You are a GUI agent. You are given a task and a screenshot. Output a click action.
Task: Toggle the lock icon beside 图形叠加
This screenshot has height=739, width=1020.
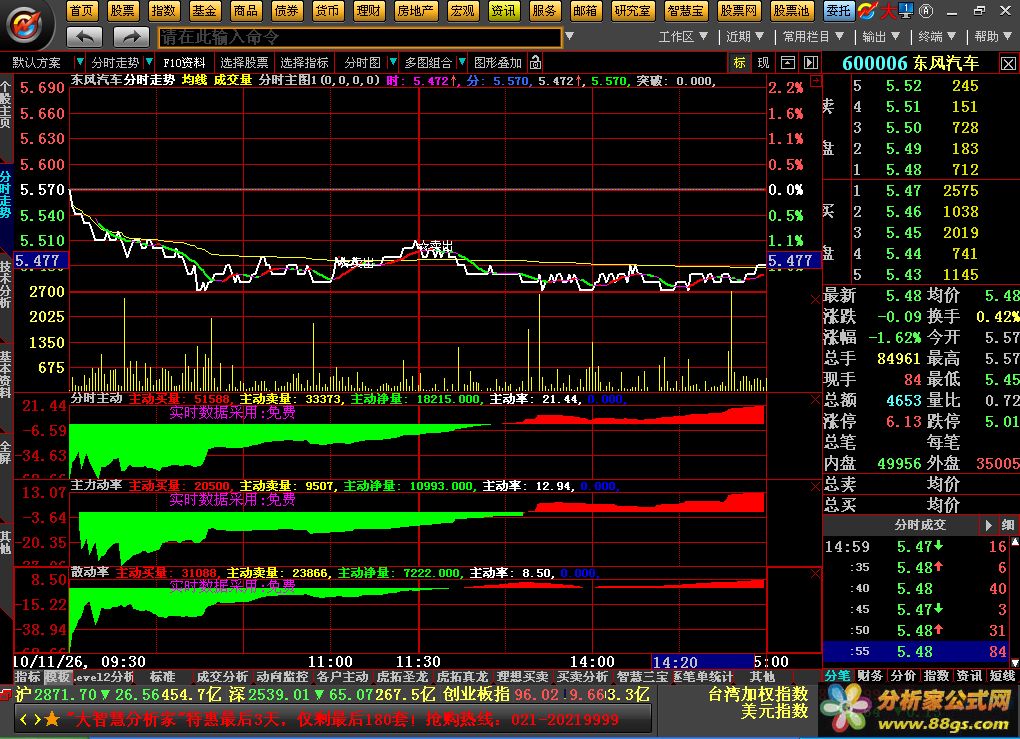coord(535,62)
